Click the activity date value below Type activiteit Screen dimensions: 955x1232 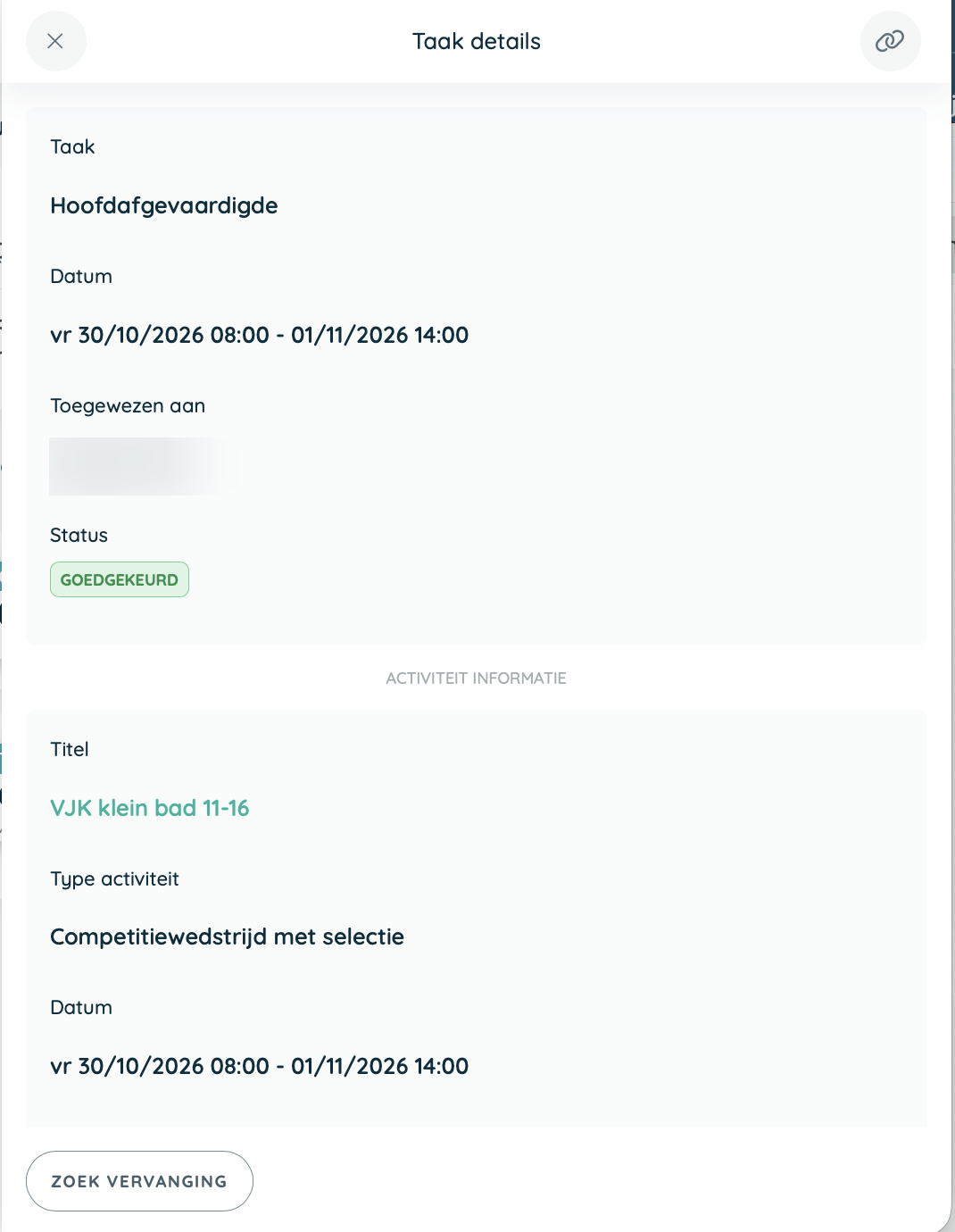tap(260, 1066)
